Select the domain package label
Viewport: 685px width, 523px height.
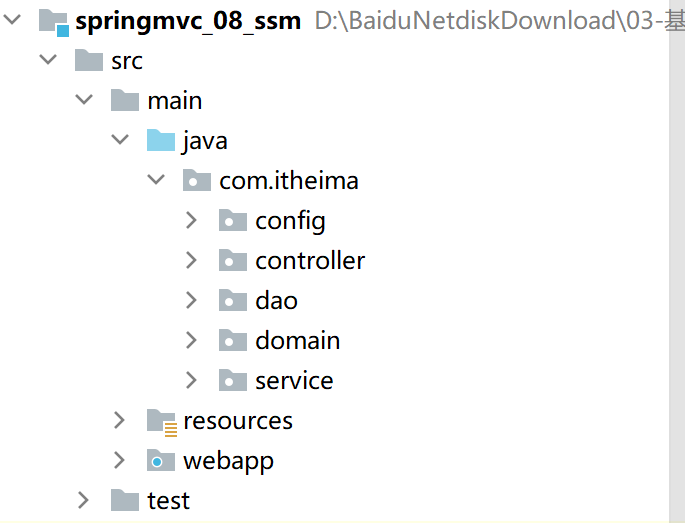tap(297, 341)
